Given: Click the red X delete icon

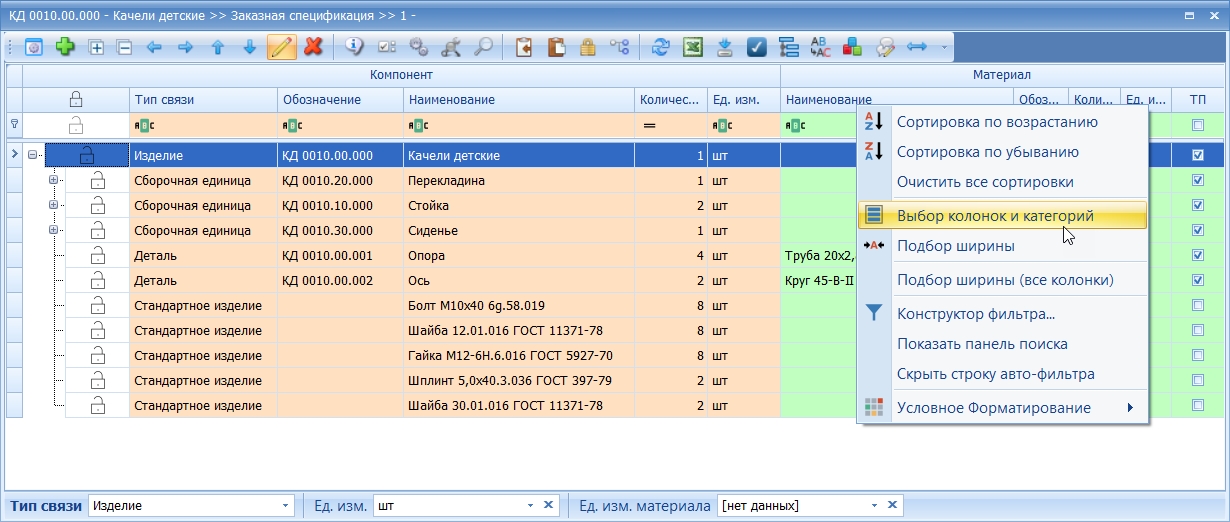Looking at the screenshot, I should (313, 47).
